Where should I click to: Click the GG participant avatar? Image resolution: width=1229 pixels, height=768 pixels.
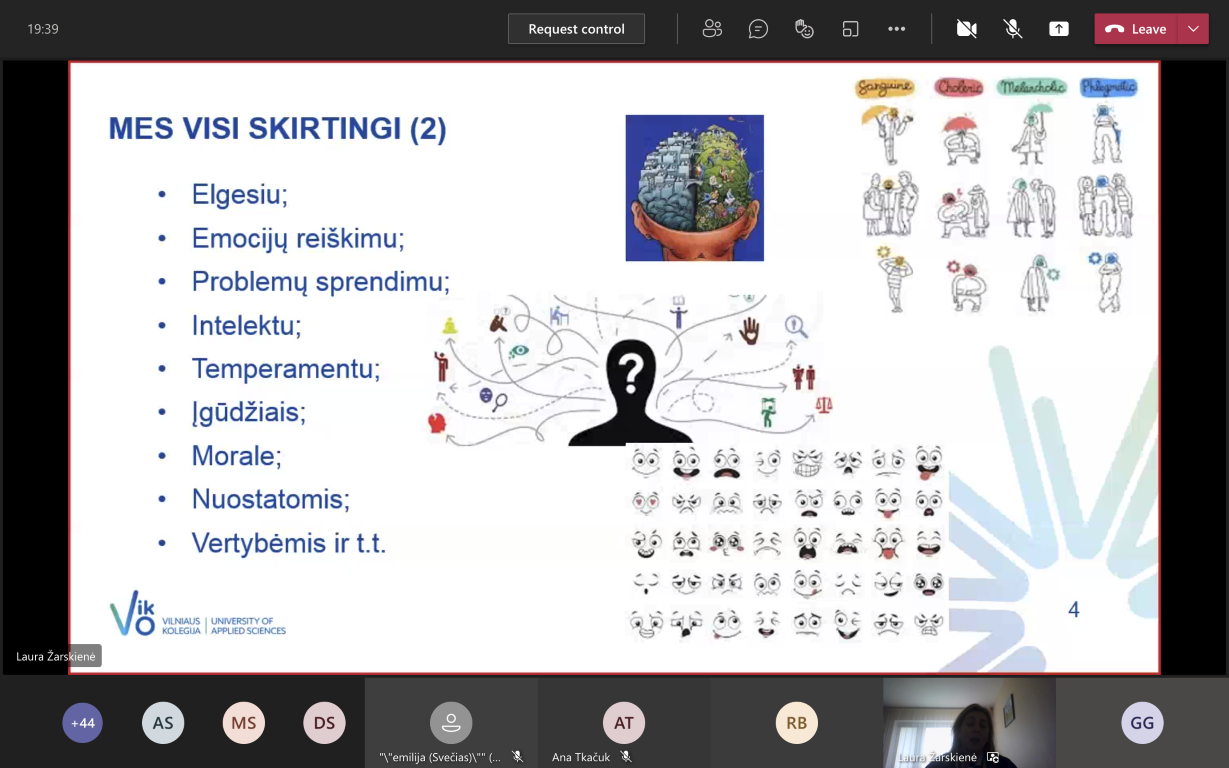point(1142,723)
